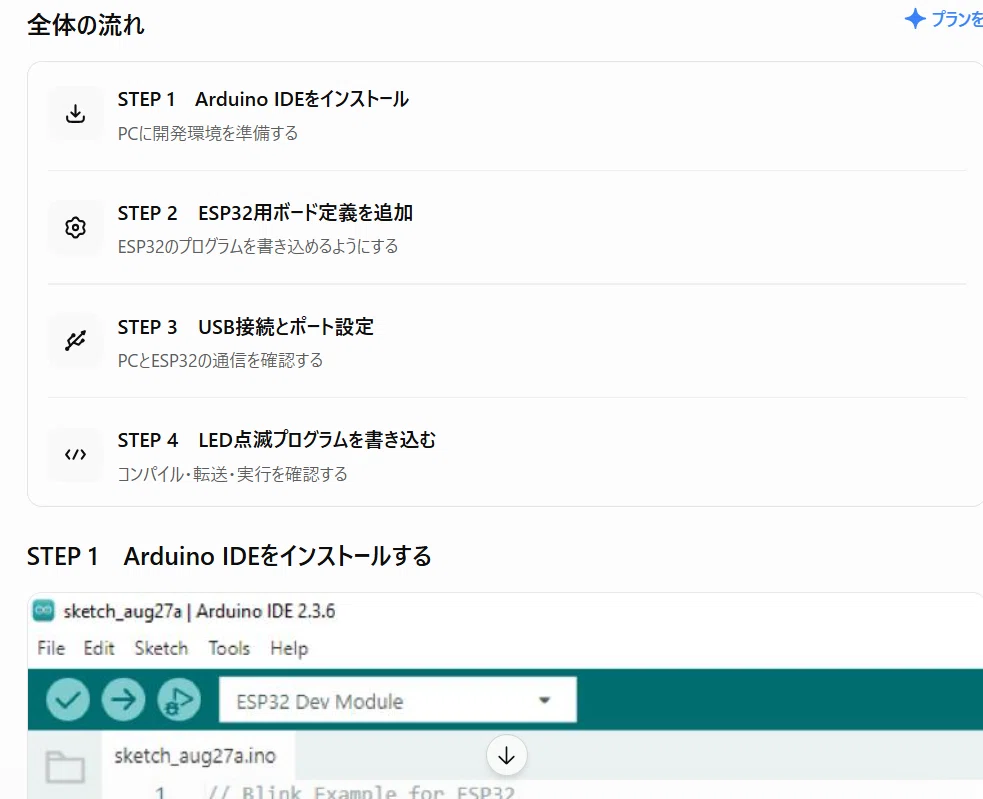Screen dimensions: 983x799
Task: Click the STEP 1 Arduino IDEをインストール item
Action: click(x=507, y=114)
